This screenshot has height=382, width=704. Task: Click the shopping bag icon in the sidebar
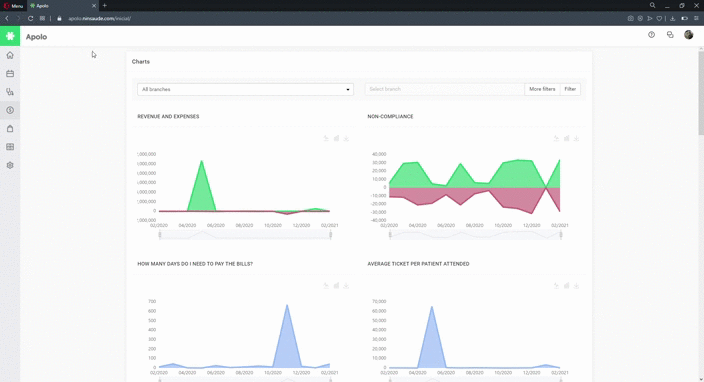pyautogui.click(x=10, y=129)
